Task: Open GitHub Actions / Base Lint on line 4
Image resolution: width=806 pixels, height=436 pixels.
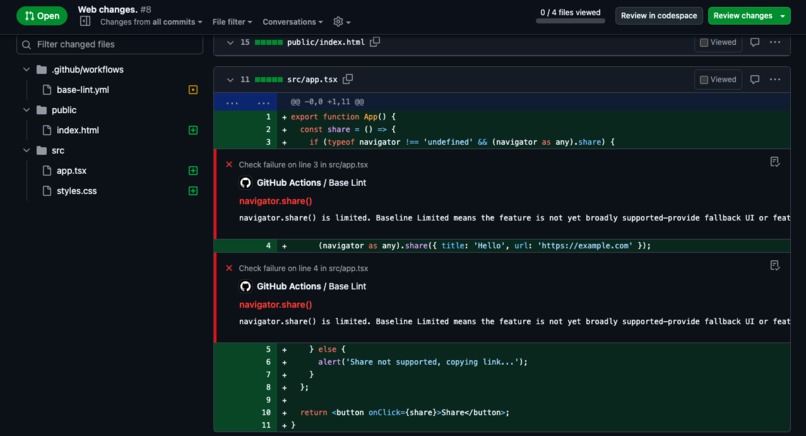Action: [311, 286]
